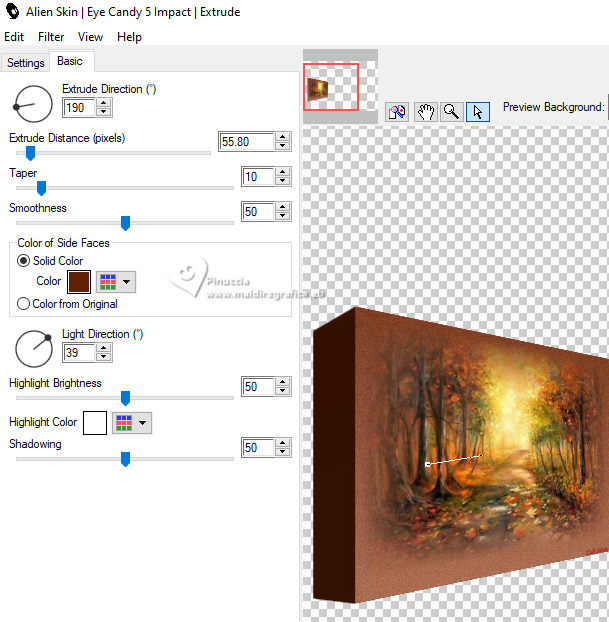
Task: Click the Smoothness slider handle
Action: click(x=125, y=223)
